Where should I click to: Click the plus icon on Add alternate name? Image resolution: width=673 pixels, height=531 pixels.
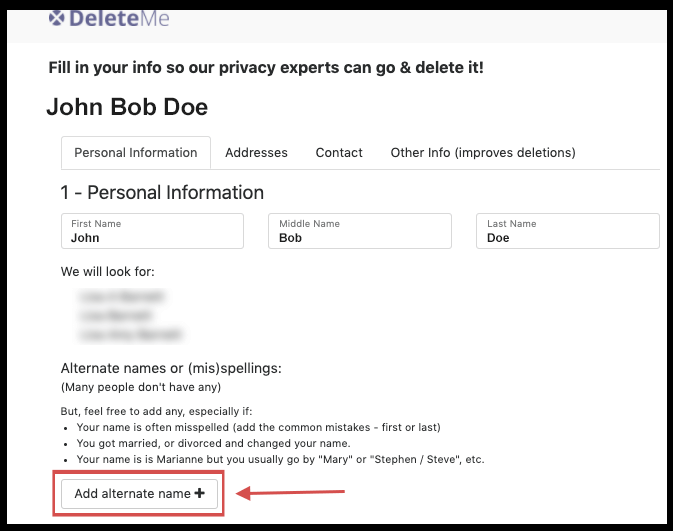199,493
